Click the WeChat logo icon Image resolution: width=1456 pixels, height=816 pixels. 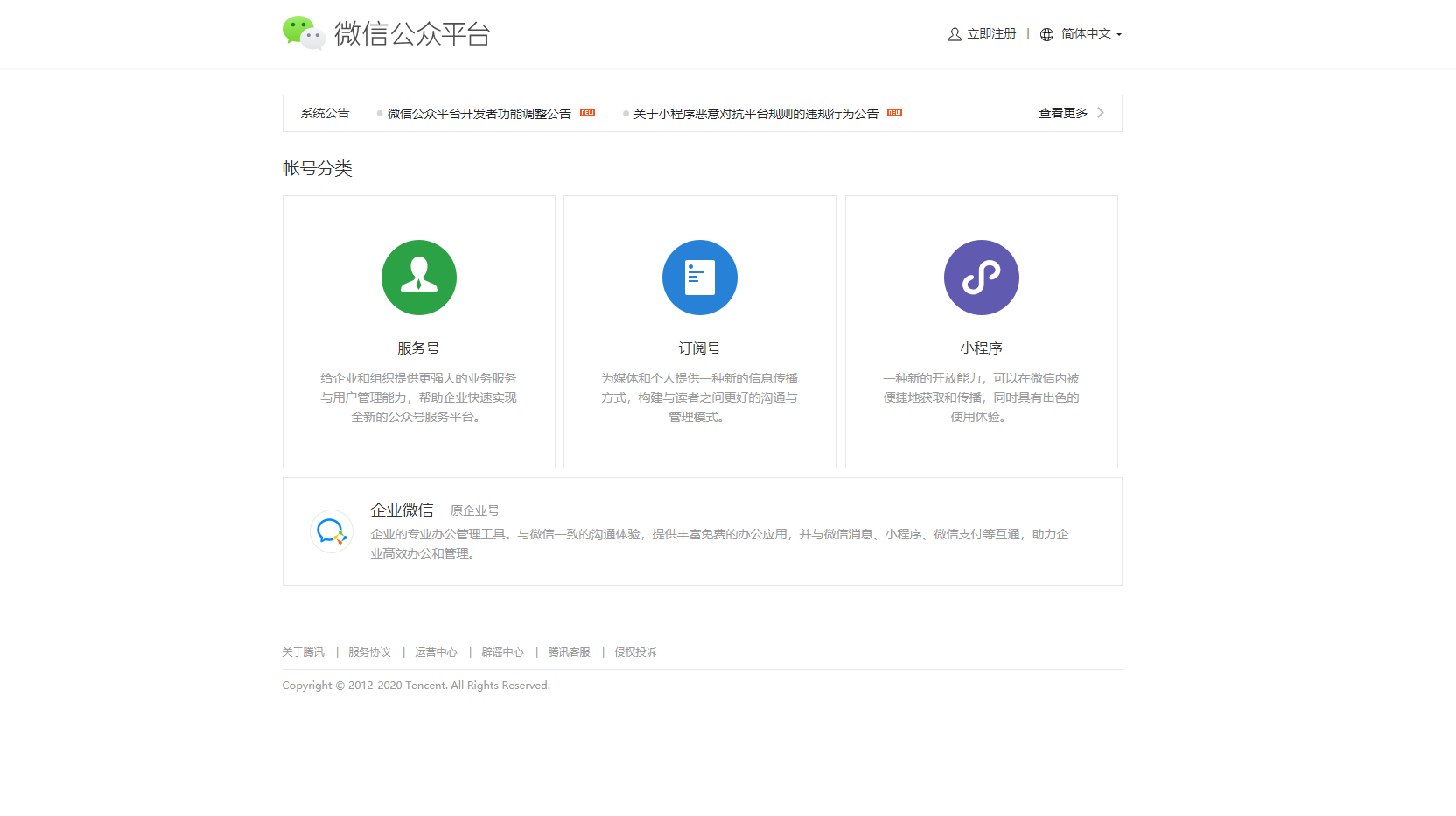[304, 32]
